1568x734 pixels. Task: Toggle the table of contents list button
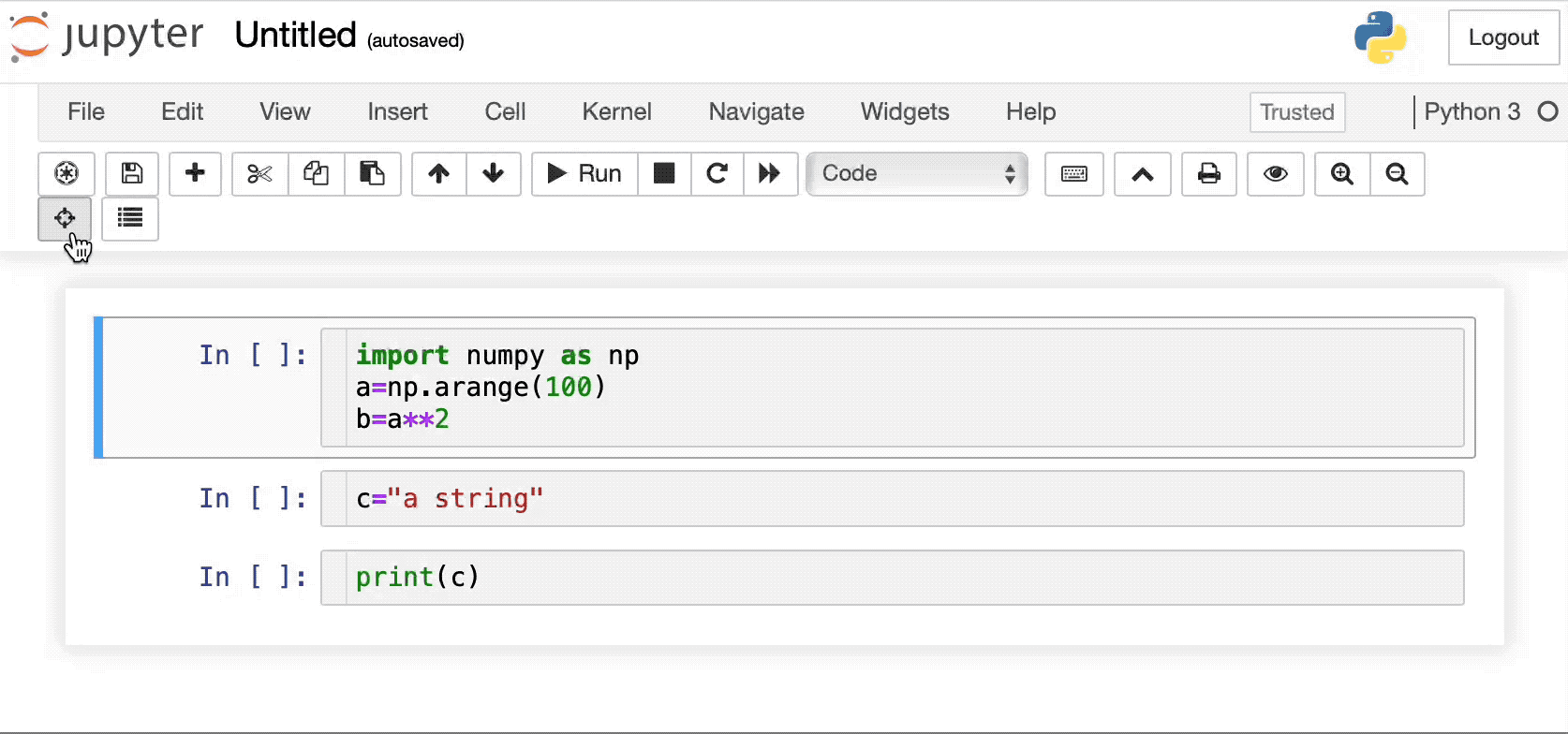(130, 218)
